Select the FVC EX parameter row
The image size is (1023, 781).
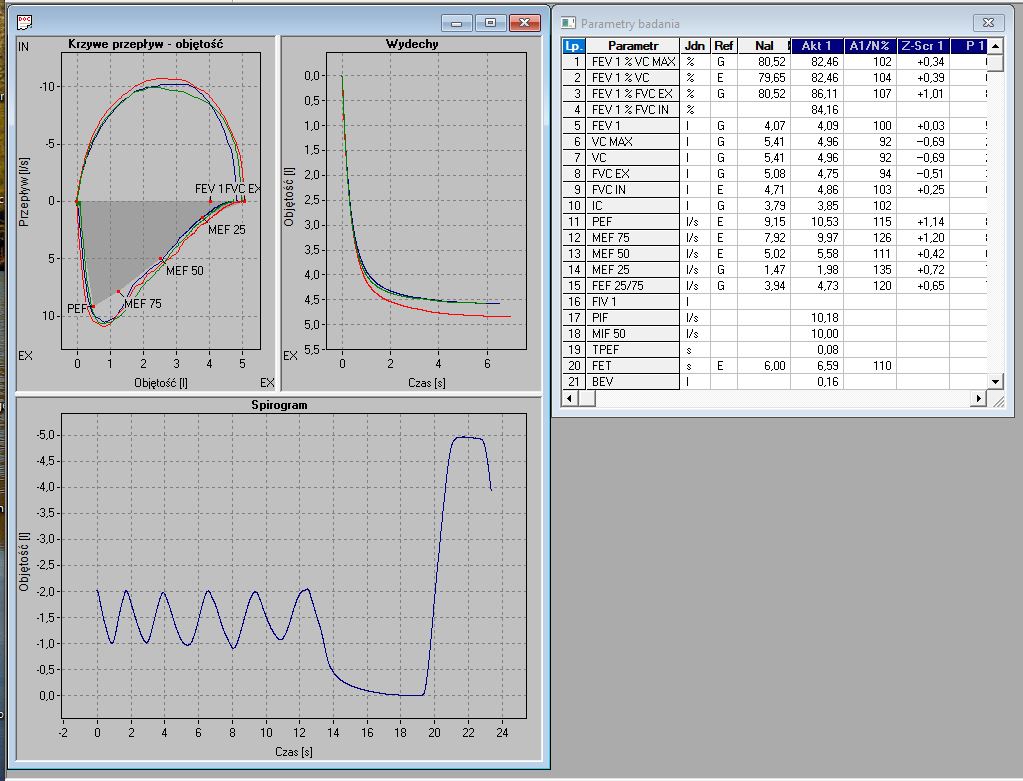point(774,174)
